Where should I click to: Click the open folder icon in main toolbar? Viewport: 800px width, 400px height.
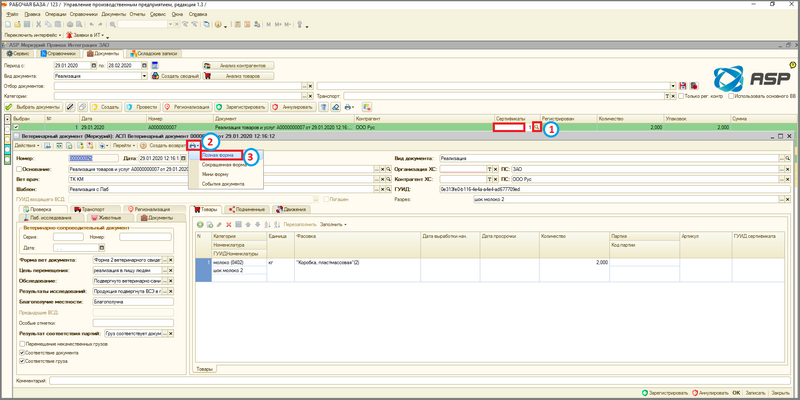click(x=17, y=24)
